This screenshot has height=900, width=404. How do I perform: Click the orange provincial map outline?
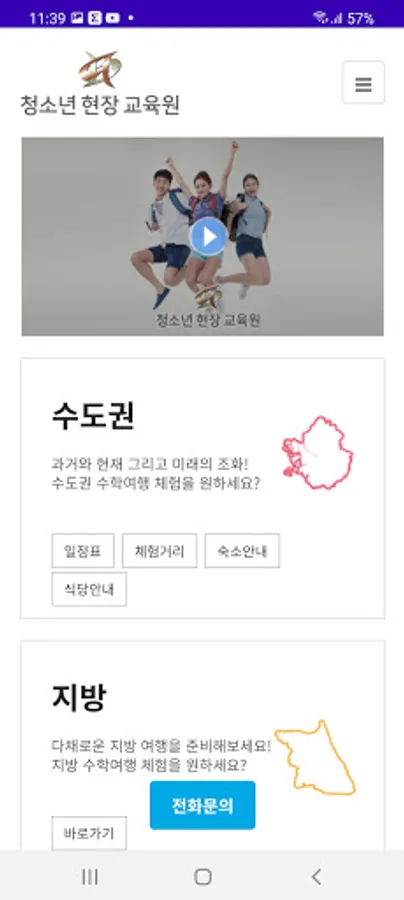tap(315, 758)
